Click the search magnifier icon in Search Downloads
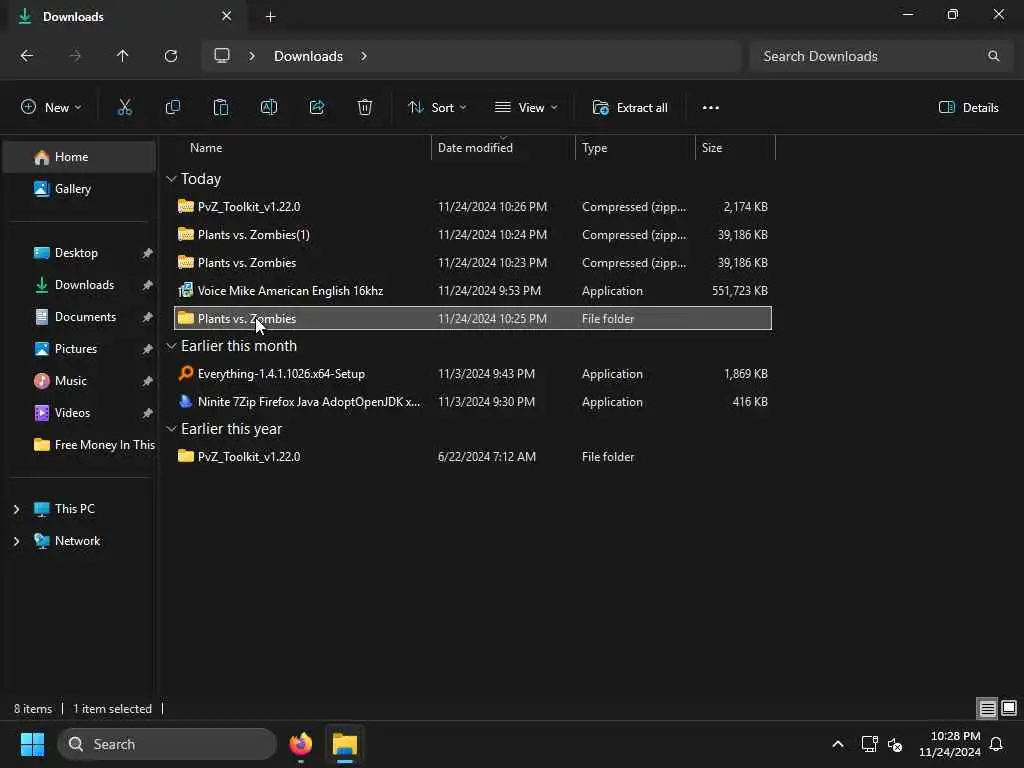 993,56
